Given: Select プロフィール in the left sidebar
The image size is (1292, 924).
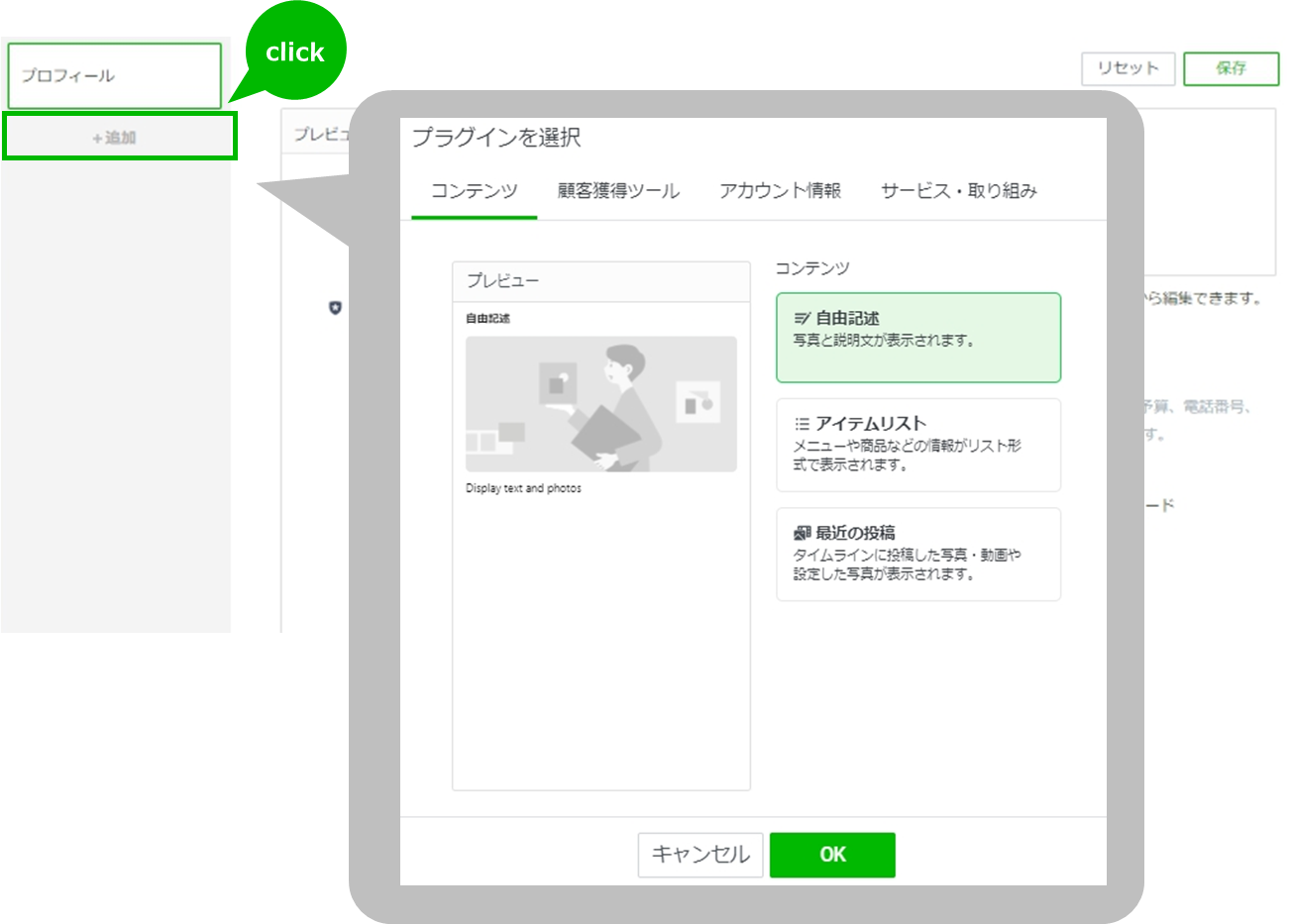Looking at the screenshot, I should point(114,76).
